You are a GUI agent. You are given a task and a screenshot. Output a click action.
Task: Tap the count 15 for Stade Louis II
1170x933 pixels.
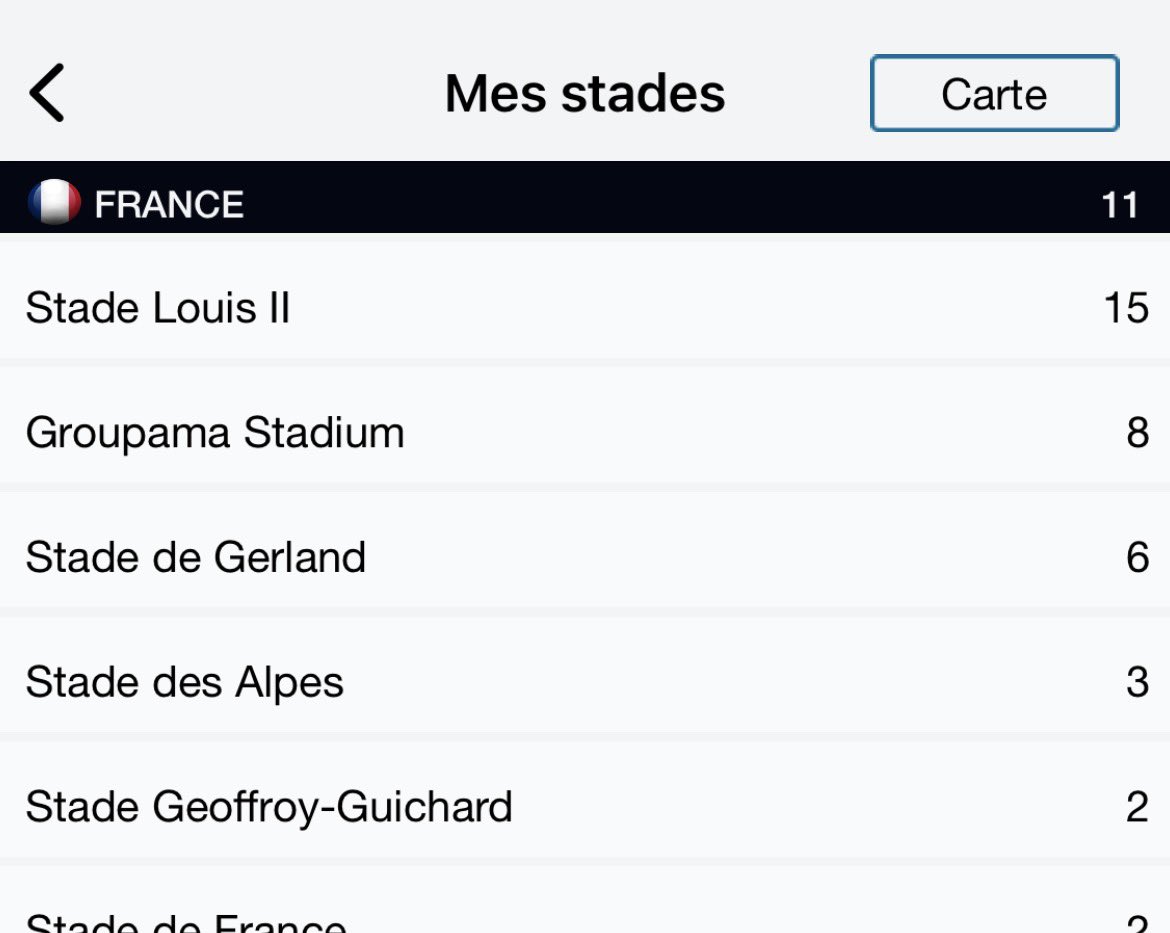tap(1126, 308)
